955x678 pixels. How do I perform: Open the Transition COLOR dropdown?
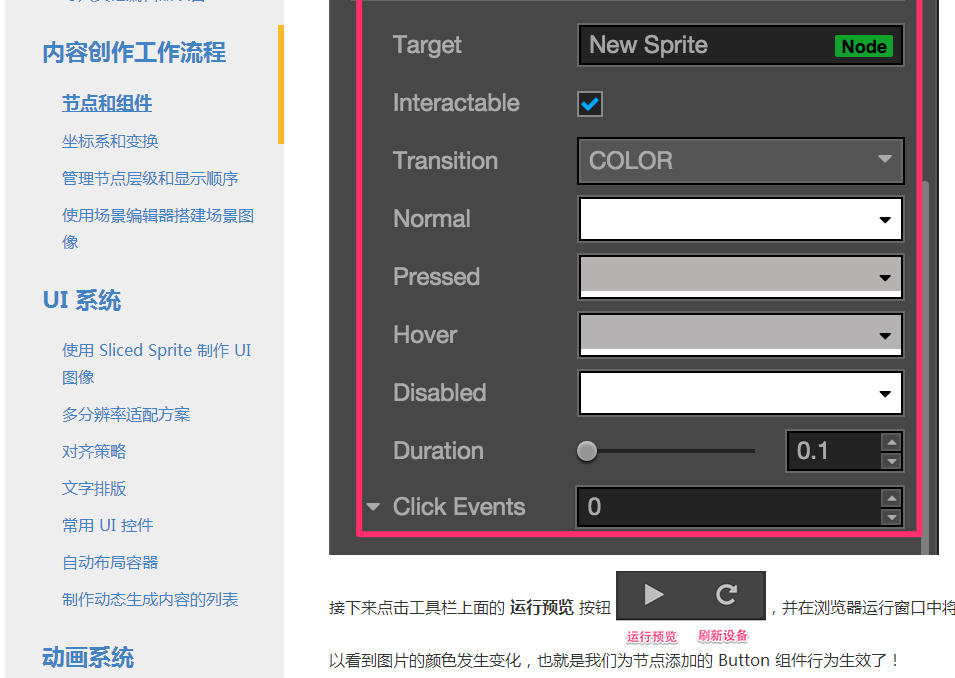(x=740, y=161)
